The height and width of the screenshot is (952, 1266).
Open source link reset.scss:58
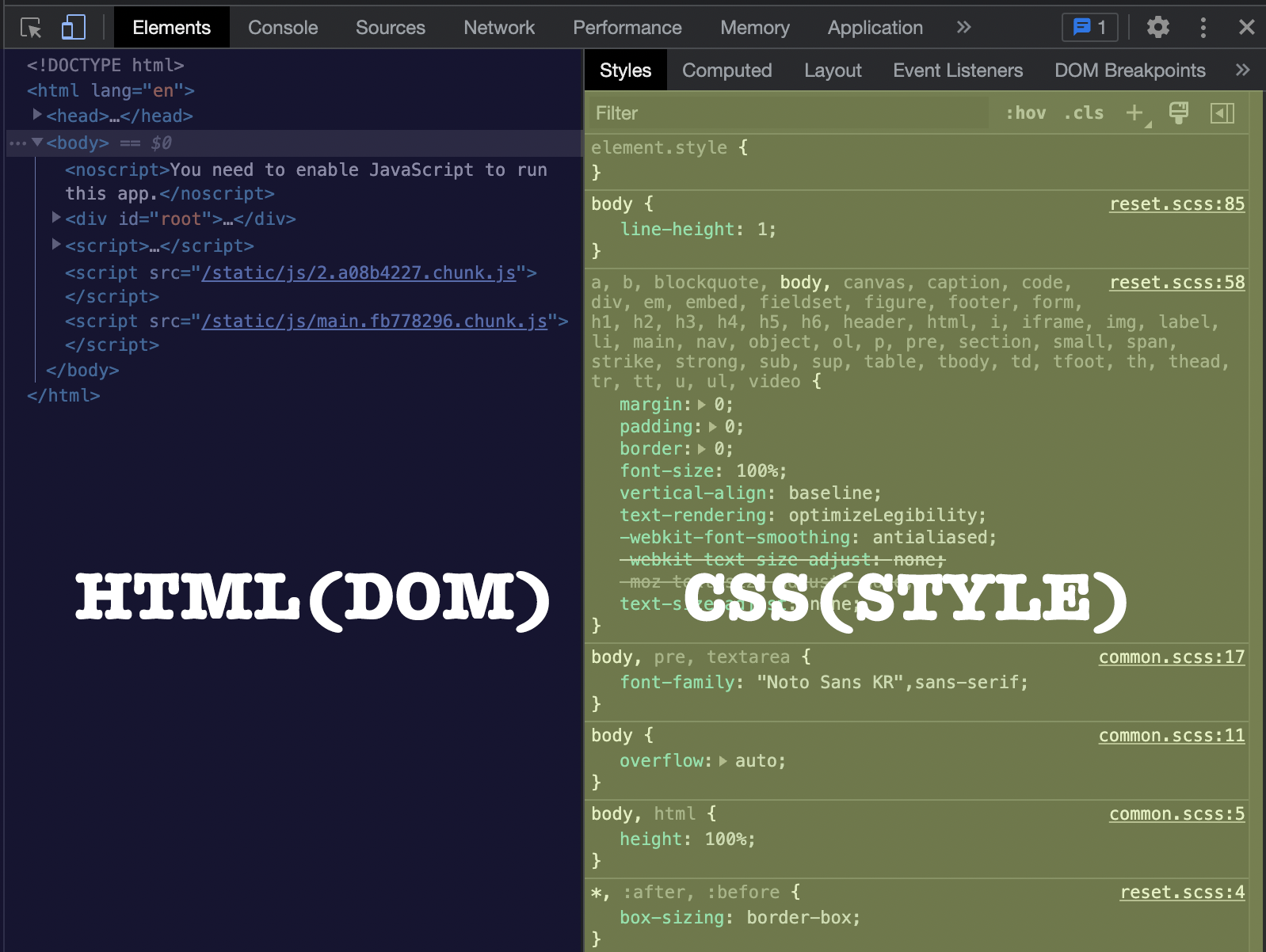click(1176, 283)
